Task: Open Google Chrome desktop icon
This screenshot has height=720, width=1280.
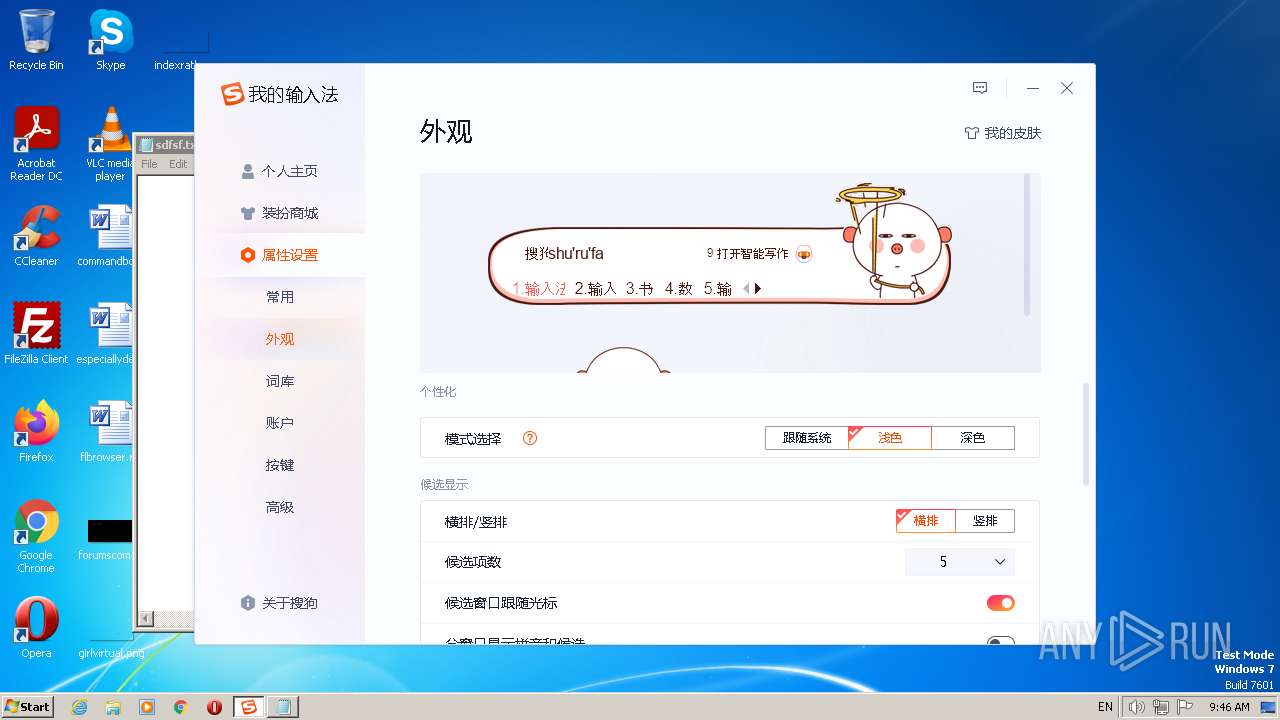Action: pyautogui.click(x=36, y=536)
